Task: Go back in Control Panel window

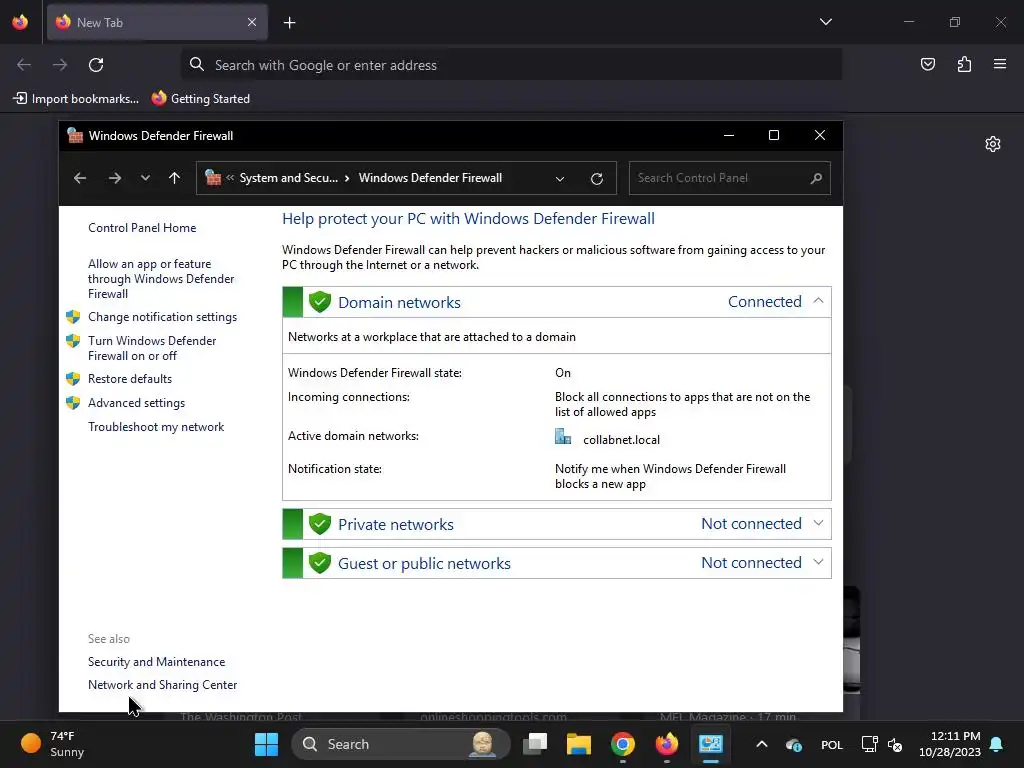Action: (80, 178)
